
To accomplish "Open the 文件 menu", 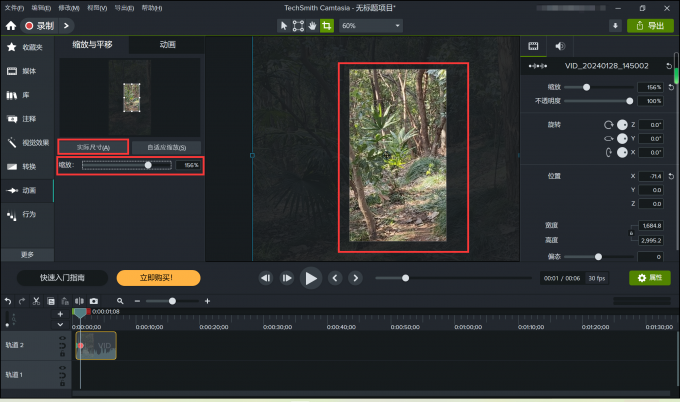I will tap(14, 7).
